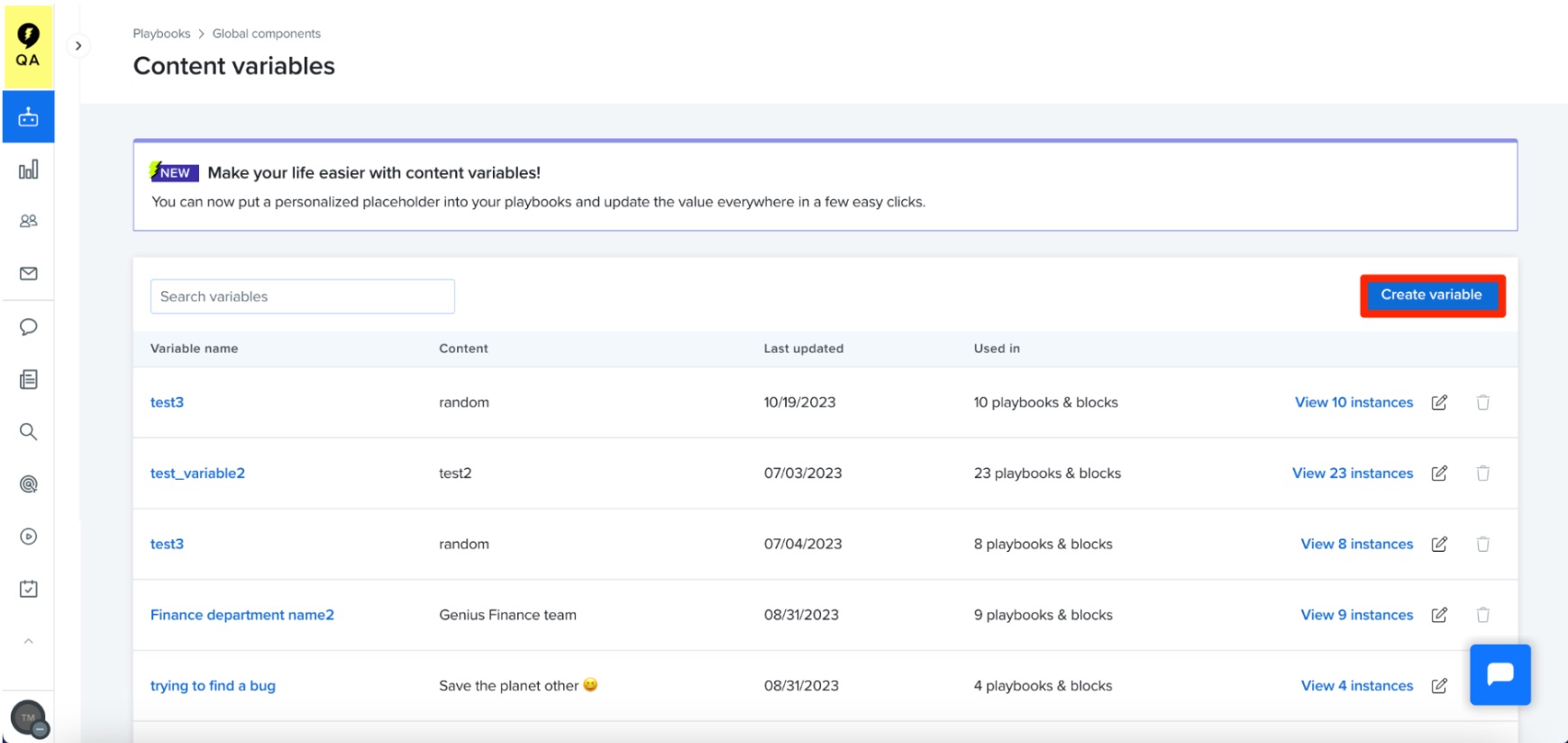Viewport: 1568px width, 743px height.
Task: Open View 23 instances link
Action: pyautogui.click(x=1353, y=473)
